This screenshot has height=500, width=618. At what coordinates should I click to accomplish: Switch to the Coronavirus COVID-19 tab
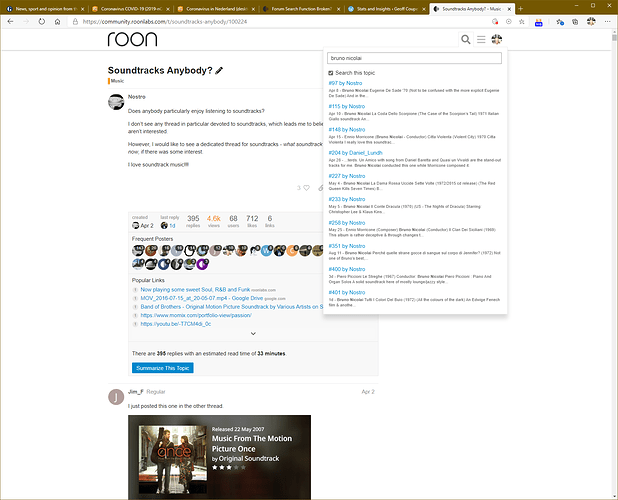[131, 9]
